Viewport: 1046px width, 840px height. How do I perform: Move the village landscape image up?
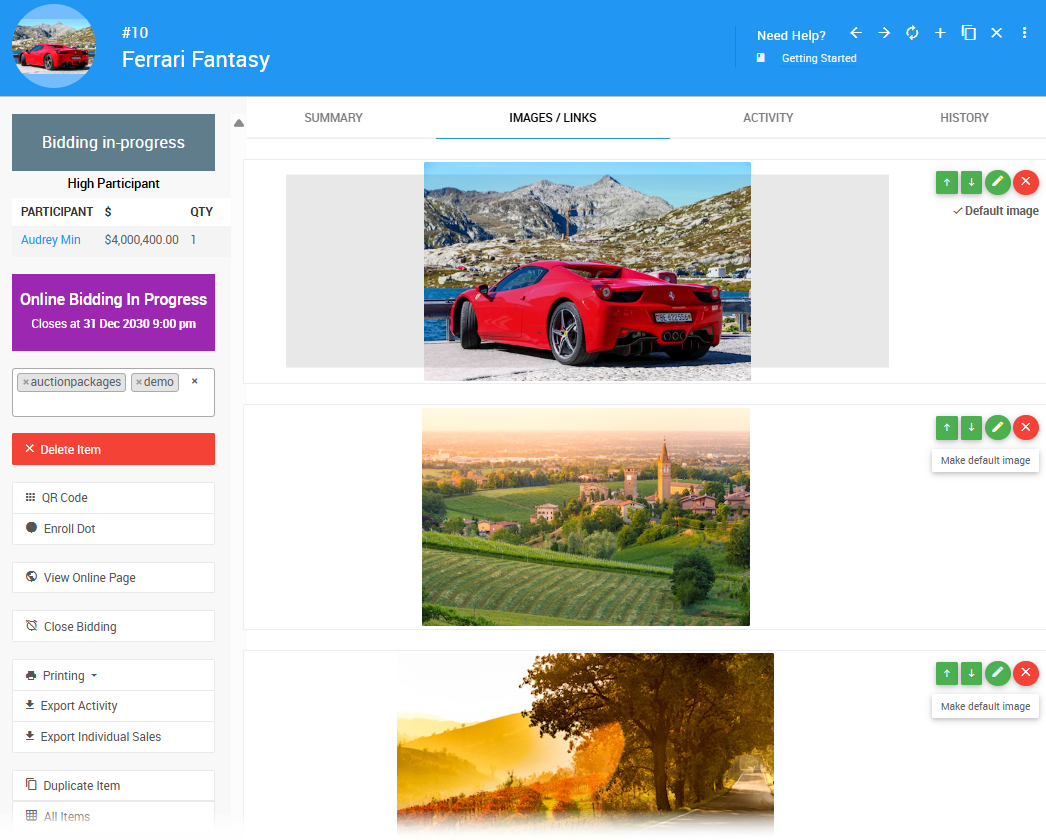coord(947,428)
